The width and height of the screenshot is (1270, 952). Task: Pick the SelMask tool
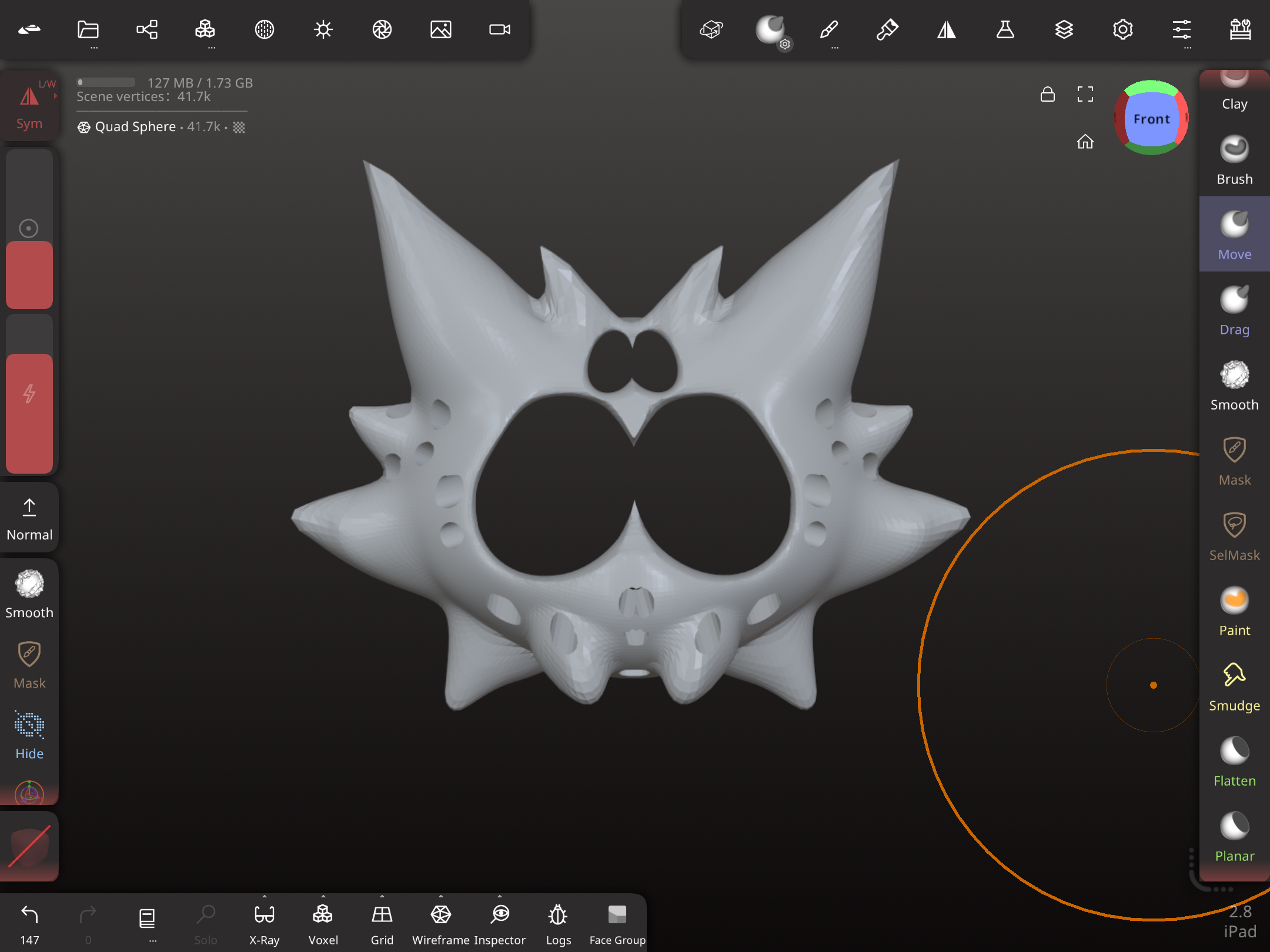1234,536
